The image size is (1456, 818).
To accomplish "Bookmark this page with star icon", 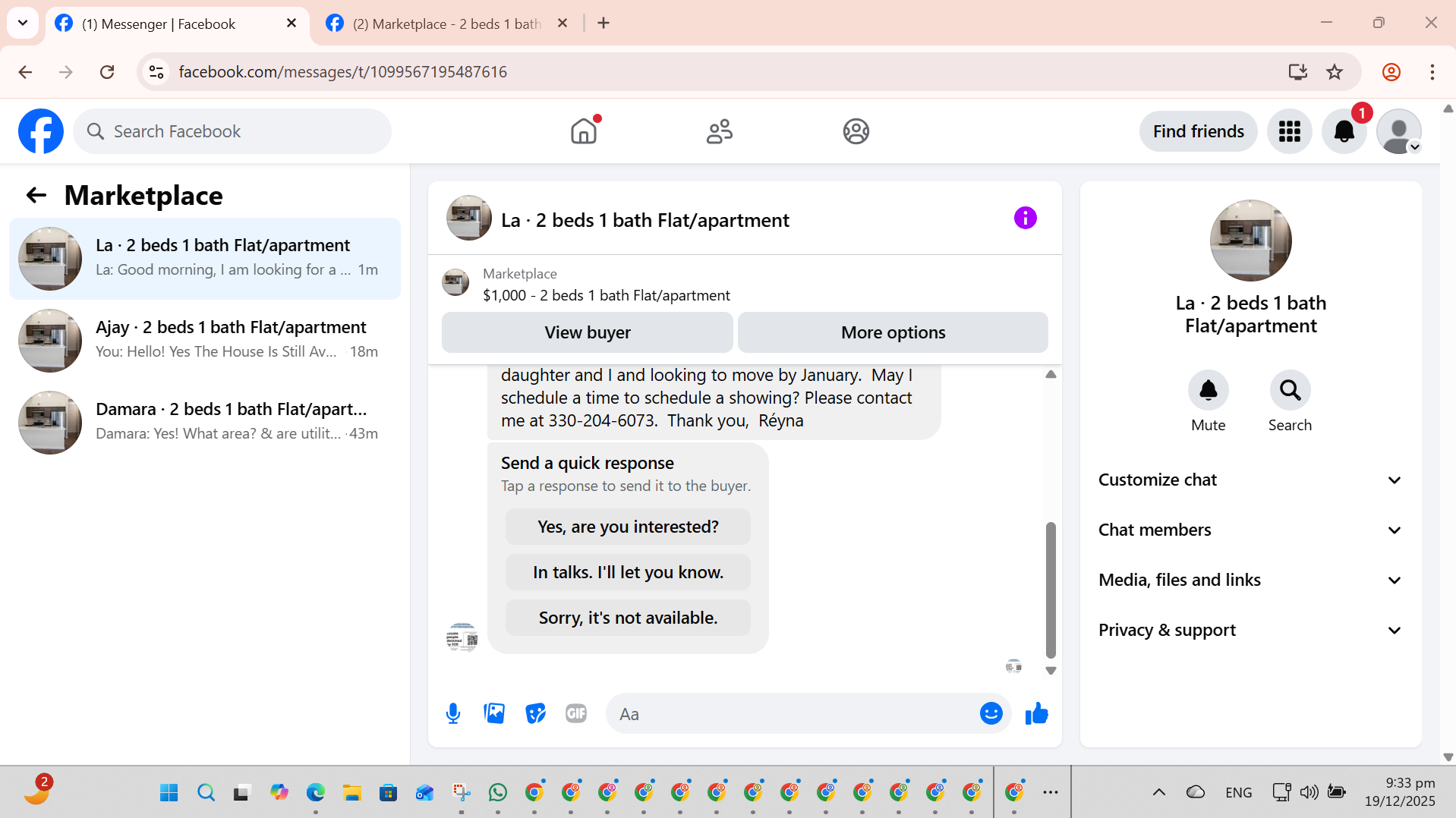I will (1335, 72).
